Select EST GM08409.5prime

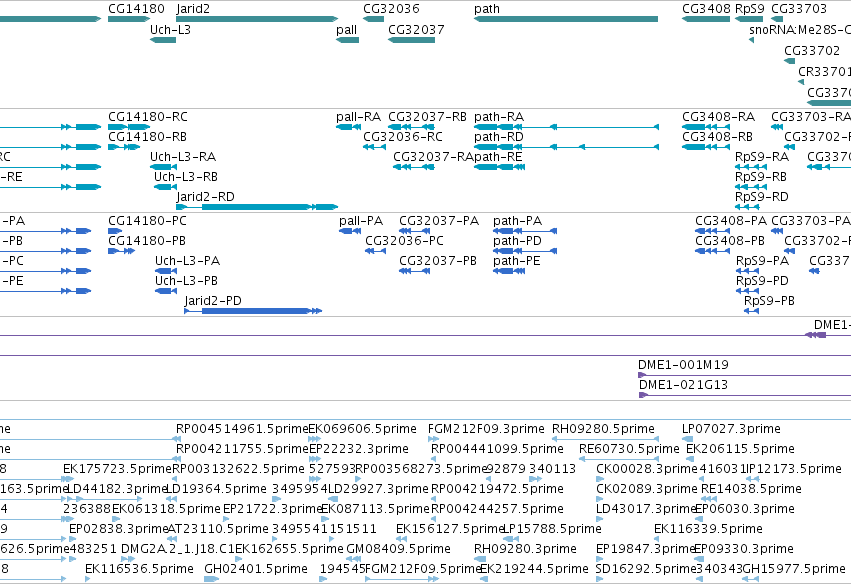[x=398, y=549]
